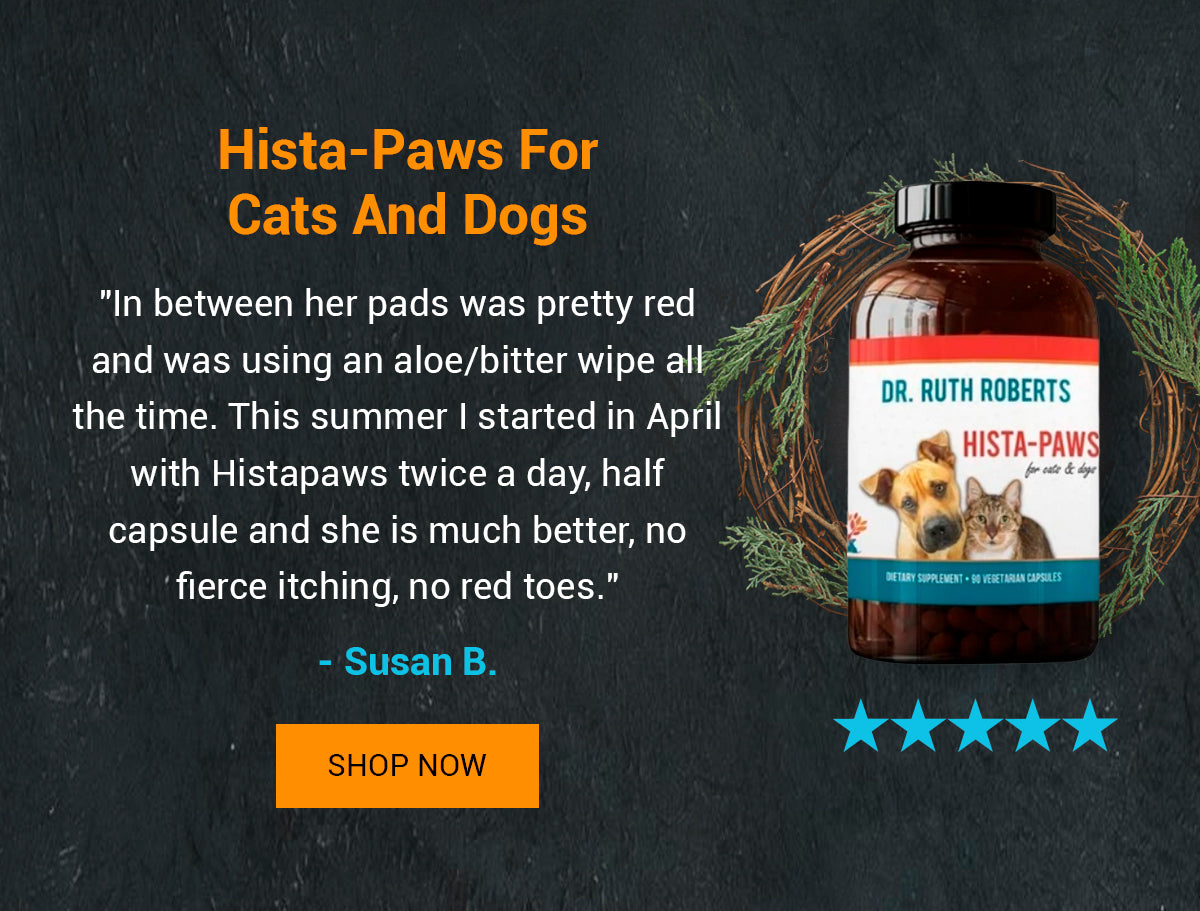Click the Susan B. reviewer name
The height and width of the screenshot is (911, 1200).
coord(407,661)
